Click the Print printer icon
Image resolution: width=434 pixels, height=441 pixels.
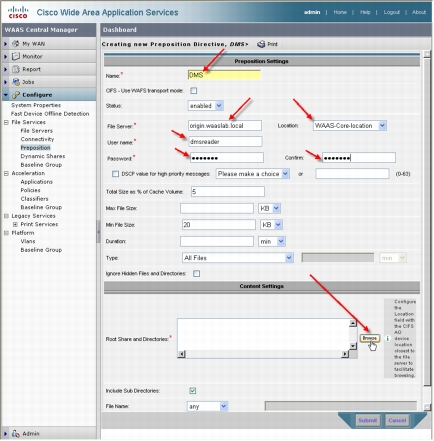[x=261, y=44]
